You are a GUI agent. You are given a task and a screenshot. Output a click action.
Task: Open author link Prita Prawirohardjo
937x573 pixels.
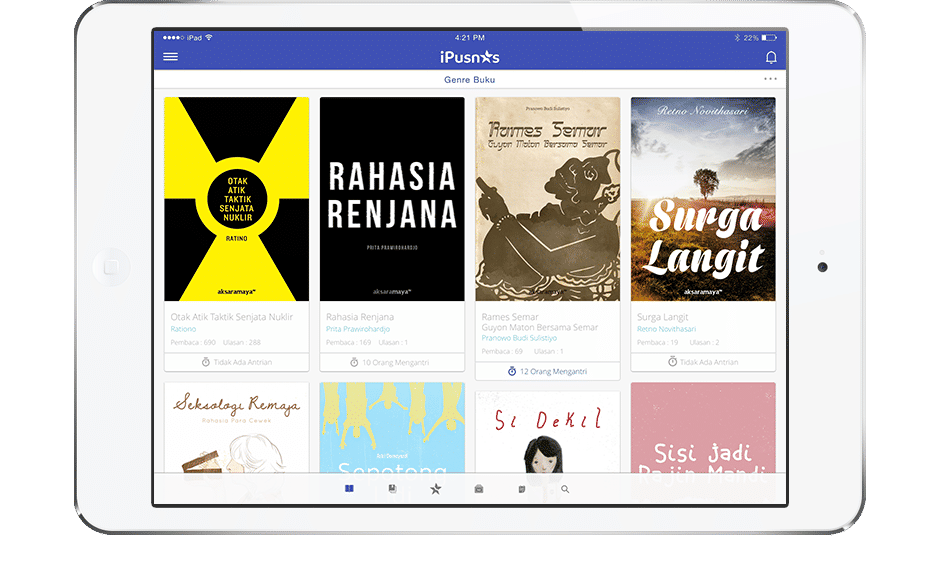click(358, 329)
